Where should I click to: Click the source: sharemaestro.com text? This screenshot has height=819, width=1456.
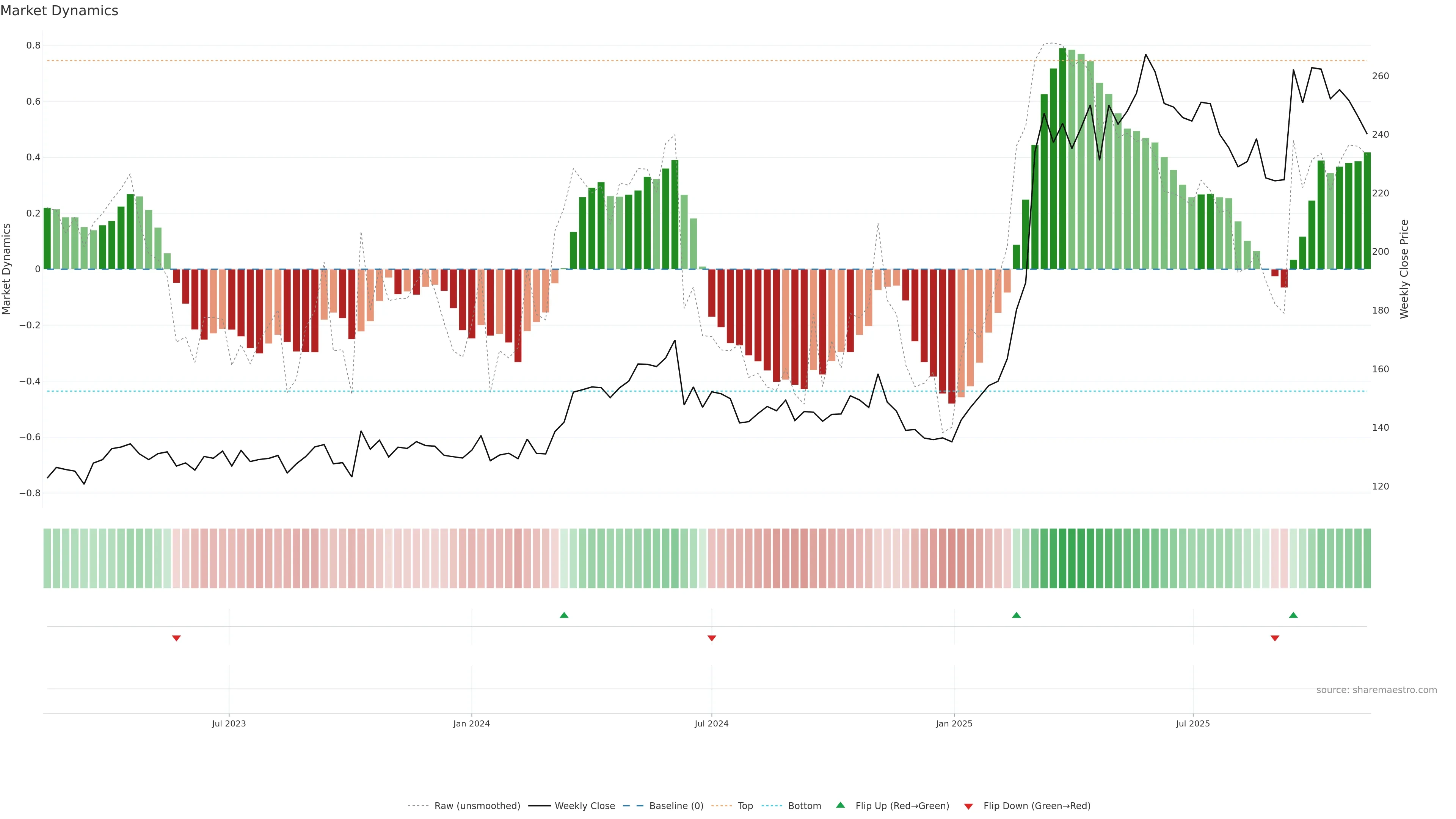[1376, 690]
